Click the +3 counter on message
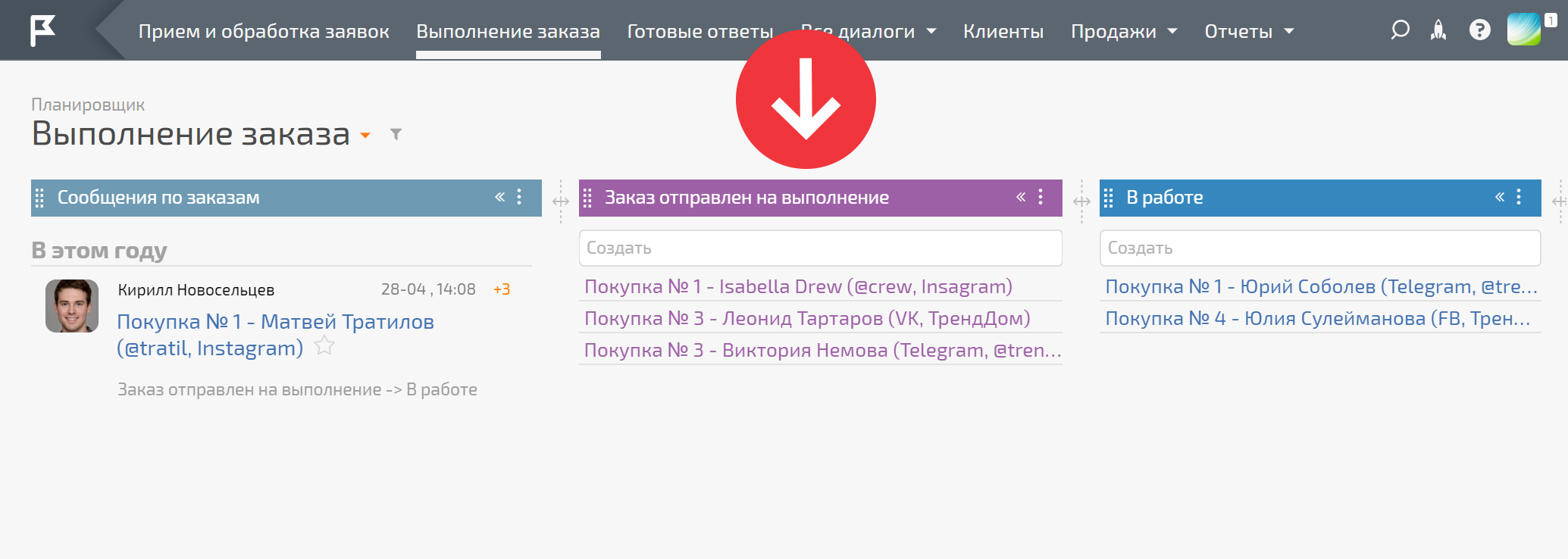1568x559 pixels. [x=502, y=289]
